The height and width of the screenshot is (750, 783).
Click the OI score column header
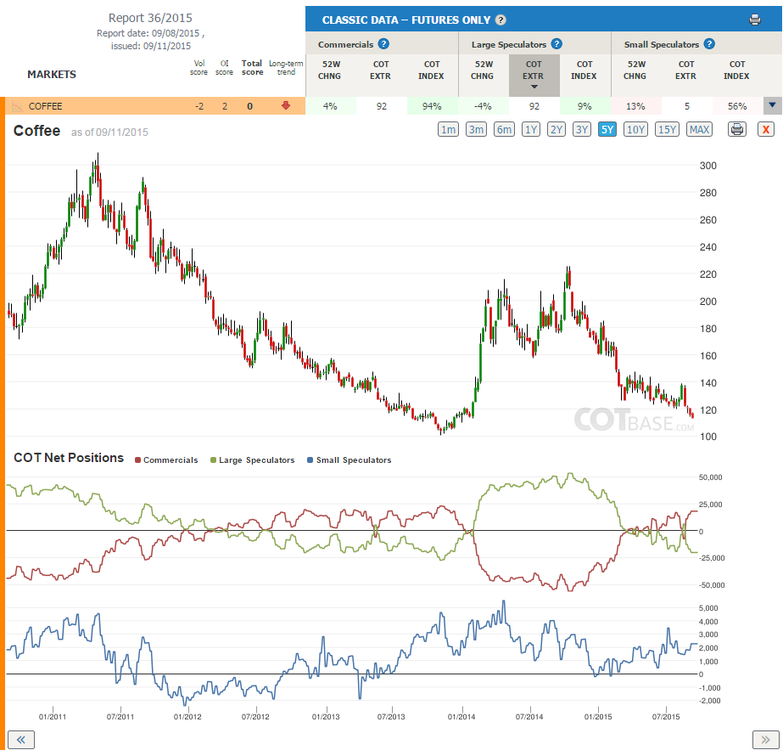point(224,67)
